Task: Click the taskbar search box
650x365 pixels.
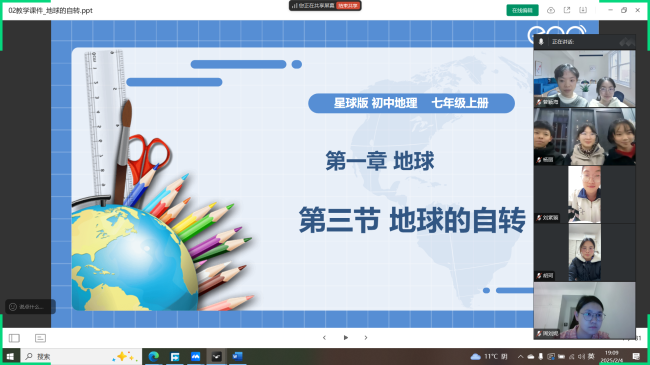Action: (x=81, y=356)
